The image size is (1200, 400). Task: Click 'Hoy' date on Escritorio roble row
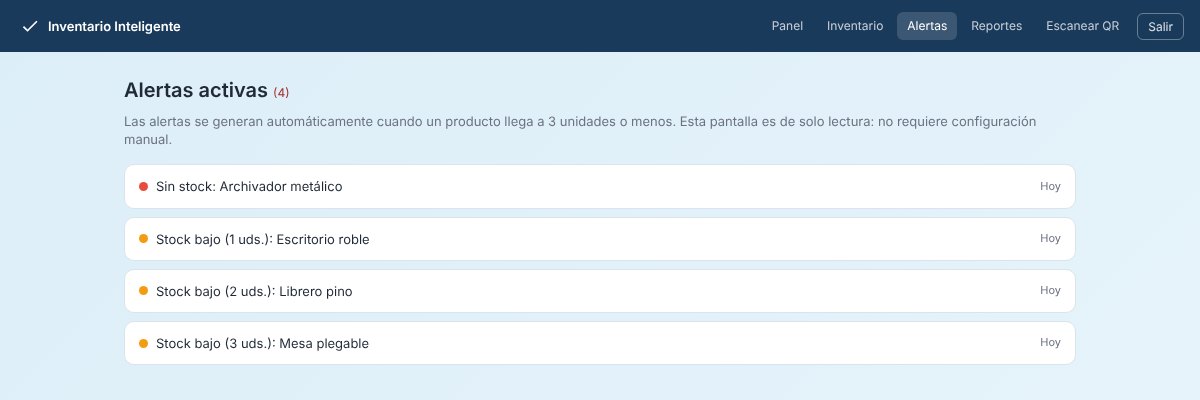(x=1050, y=238)
